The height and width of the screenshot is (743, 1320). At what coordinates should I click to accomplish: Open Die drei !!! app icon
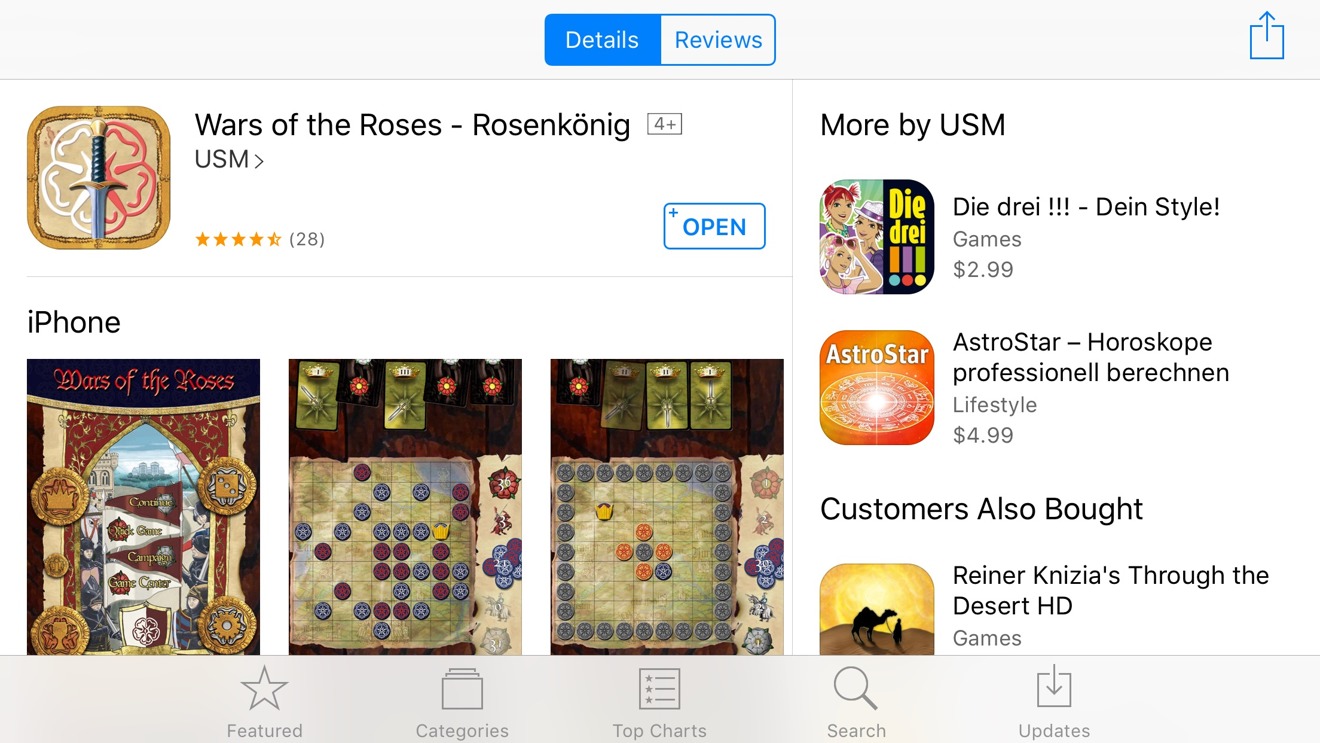tap(877, 237)
